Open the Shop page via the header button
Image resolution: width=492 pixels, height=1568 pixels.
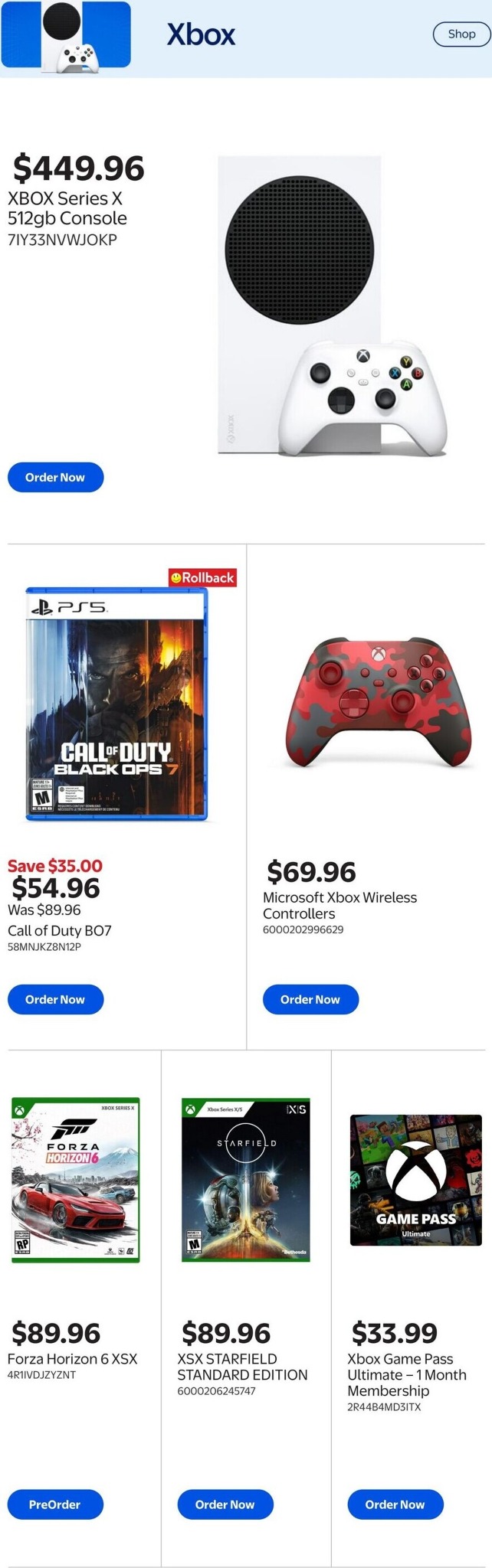461,34
